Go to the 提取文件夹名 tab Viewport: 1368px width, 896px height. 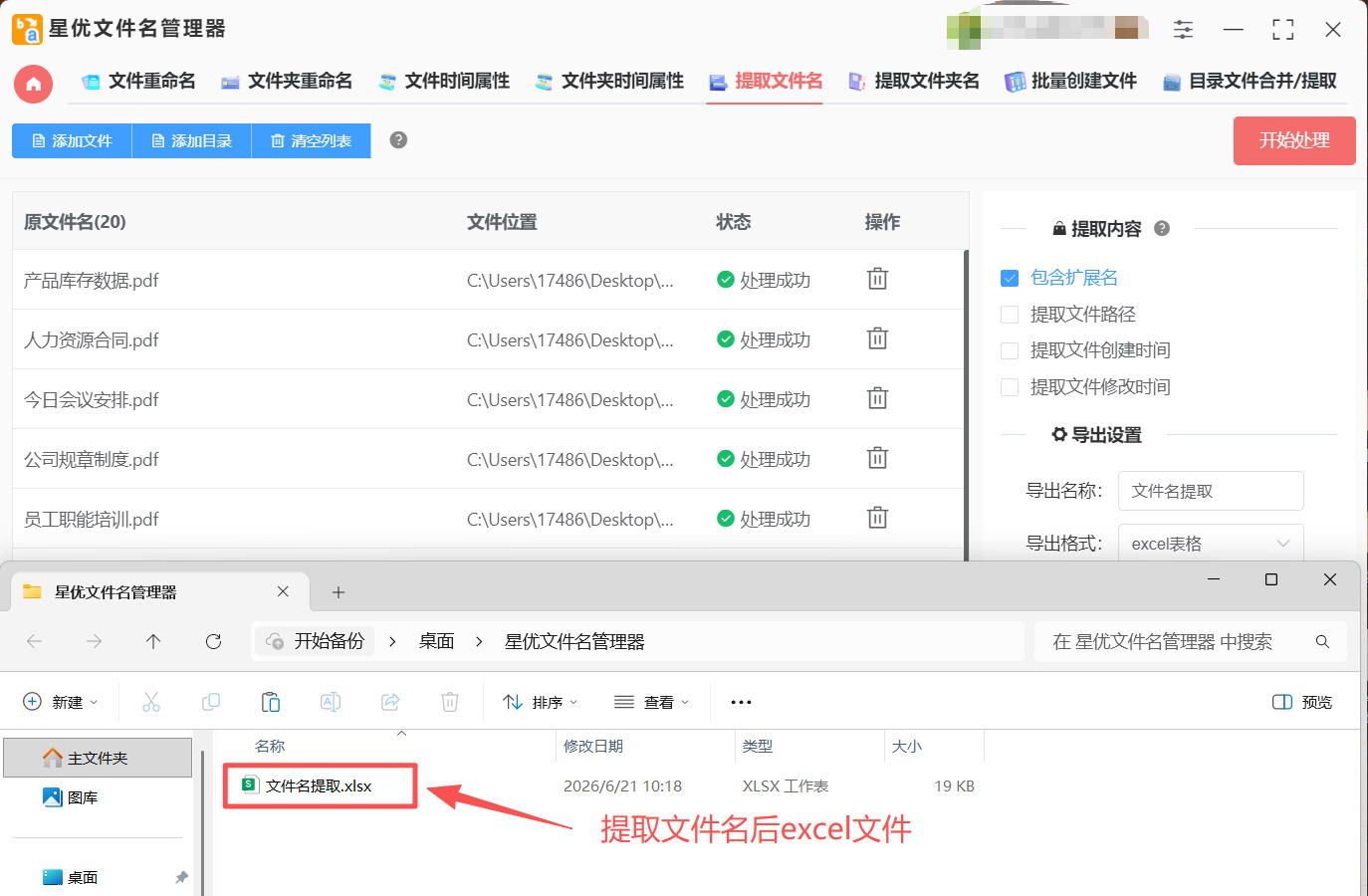coord(913,82)
